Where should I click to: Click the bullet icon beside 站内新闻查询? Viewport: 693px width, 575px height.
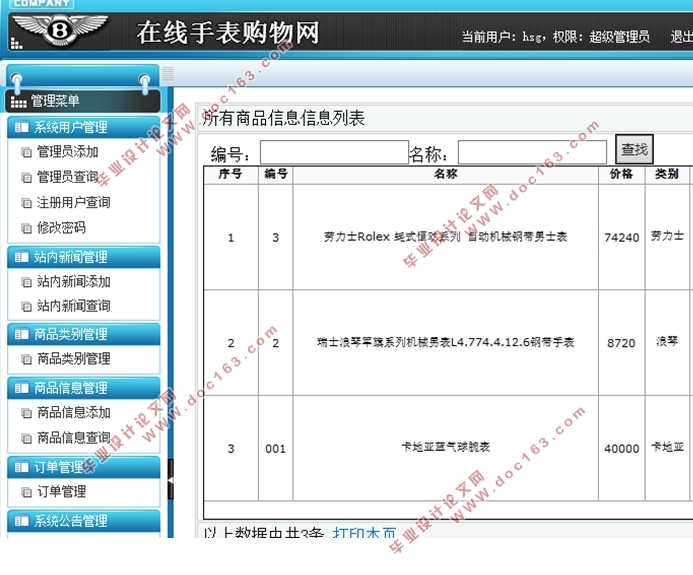tap(27, 306)
